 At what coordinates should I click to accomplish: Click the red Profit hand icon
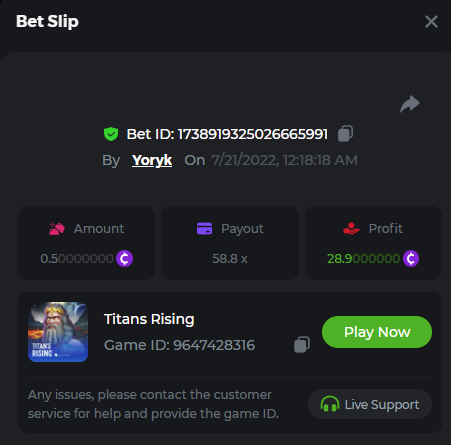(351, 229)
